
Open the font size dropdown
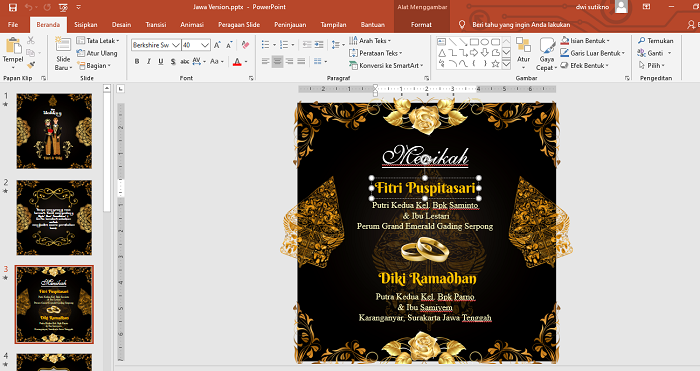(205, 45)
